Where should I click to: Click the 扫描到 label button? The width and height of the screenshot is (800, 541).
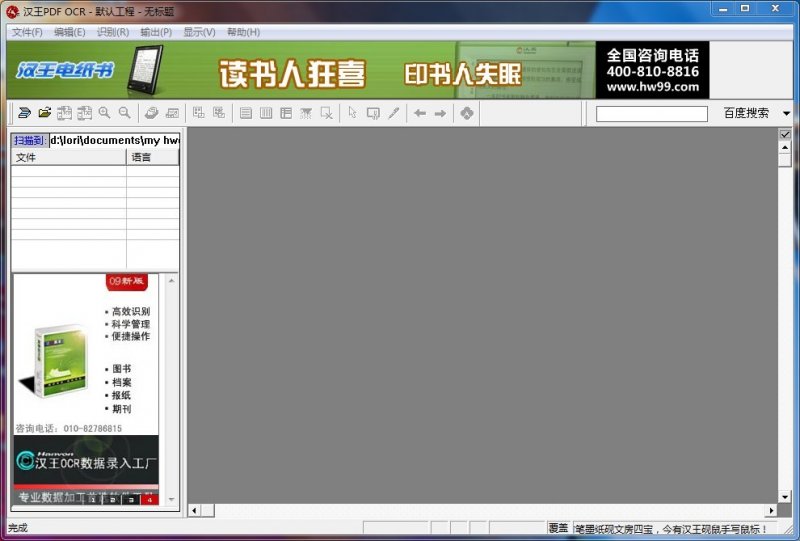(x=30, y=140)
